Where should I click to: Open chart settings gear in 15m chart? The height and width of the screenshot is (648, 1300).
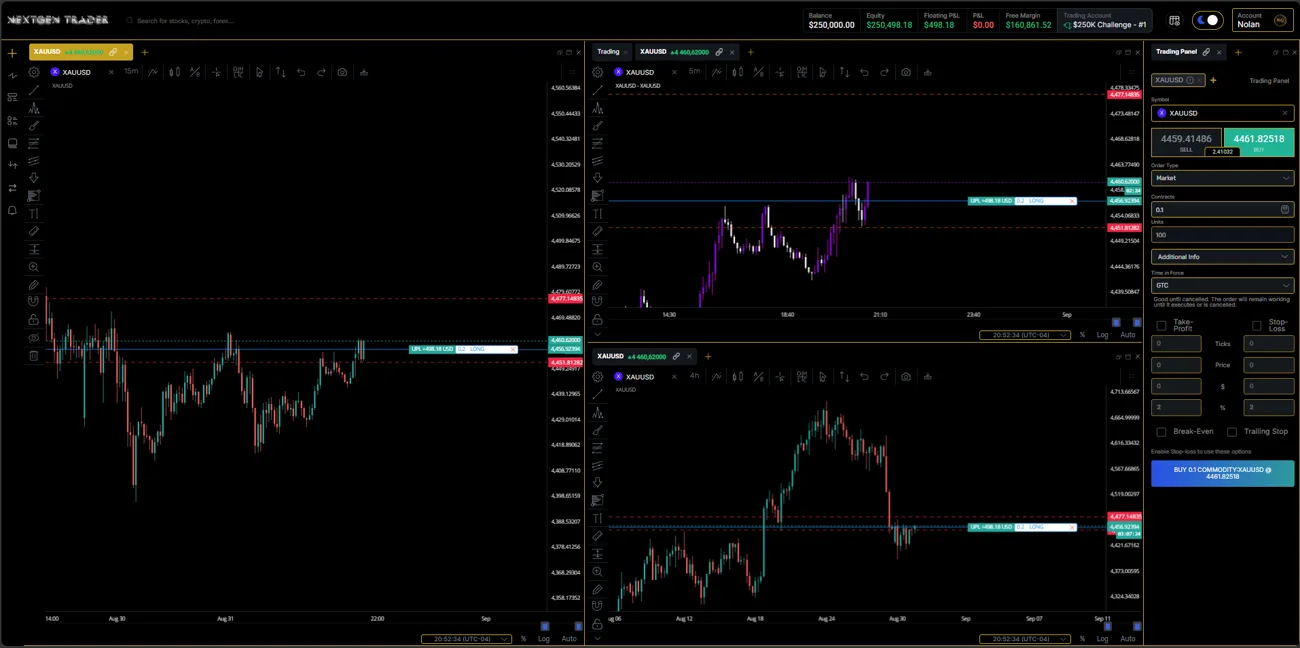[34, 72]
